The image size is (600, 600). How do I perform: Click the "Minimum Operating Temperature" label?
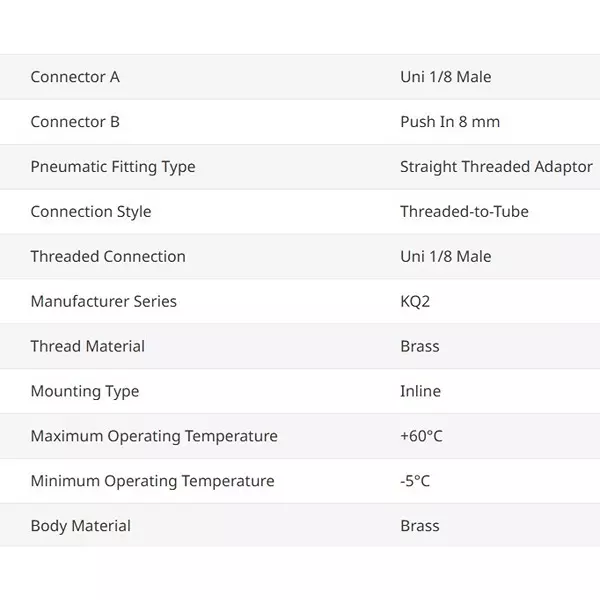[x=152, y=482]
